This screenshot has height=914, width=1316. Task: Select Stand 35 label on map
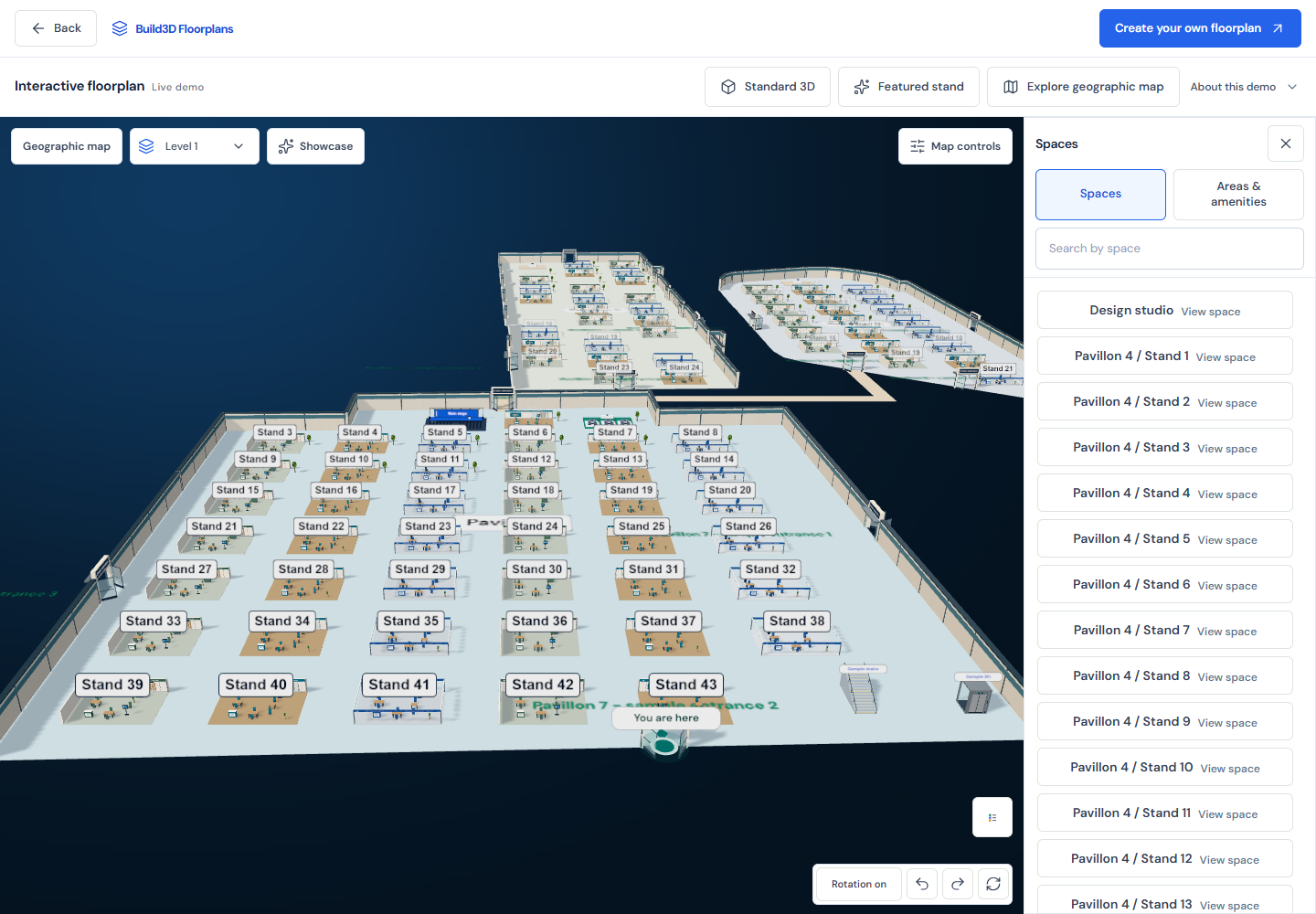tap(411, 622)
